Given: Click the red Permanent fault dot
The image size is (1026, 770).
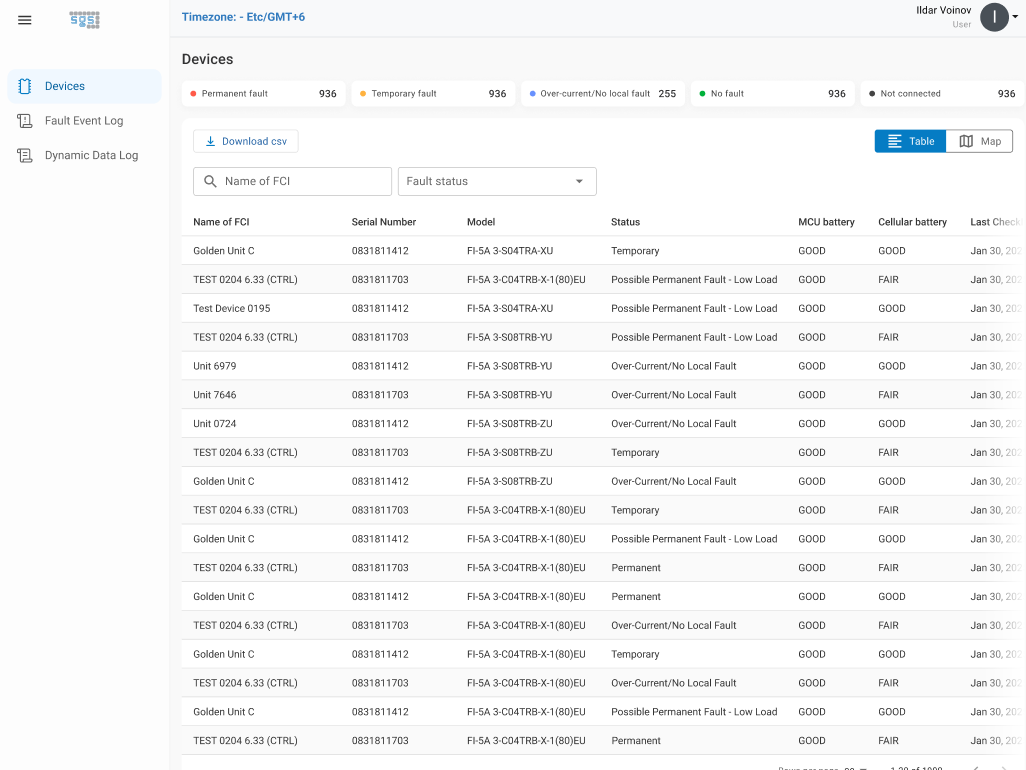Looking at the screenshot, I should tap(193, 94).
